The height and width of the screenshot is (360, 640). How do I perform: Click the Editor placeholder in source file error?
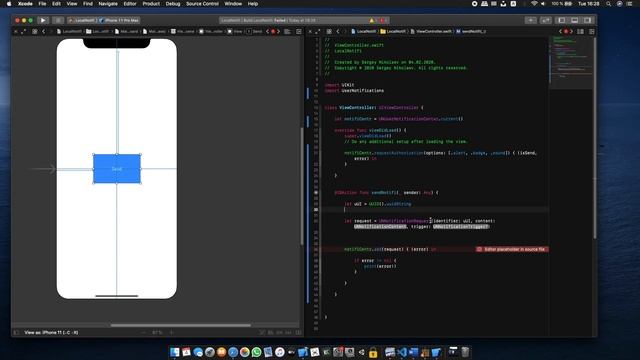512,249
